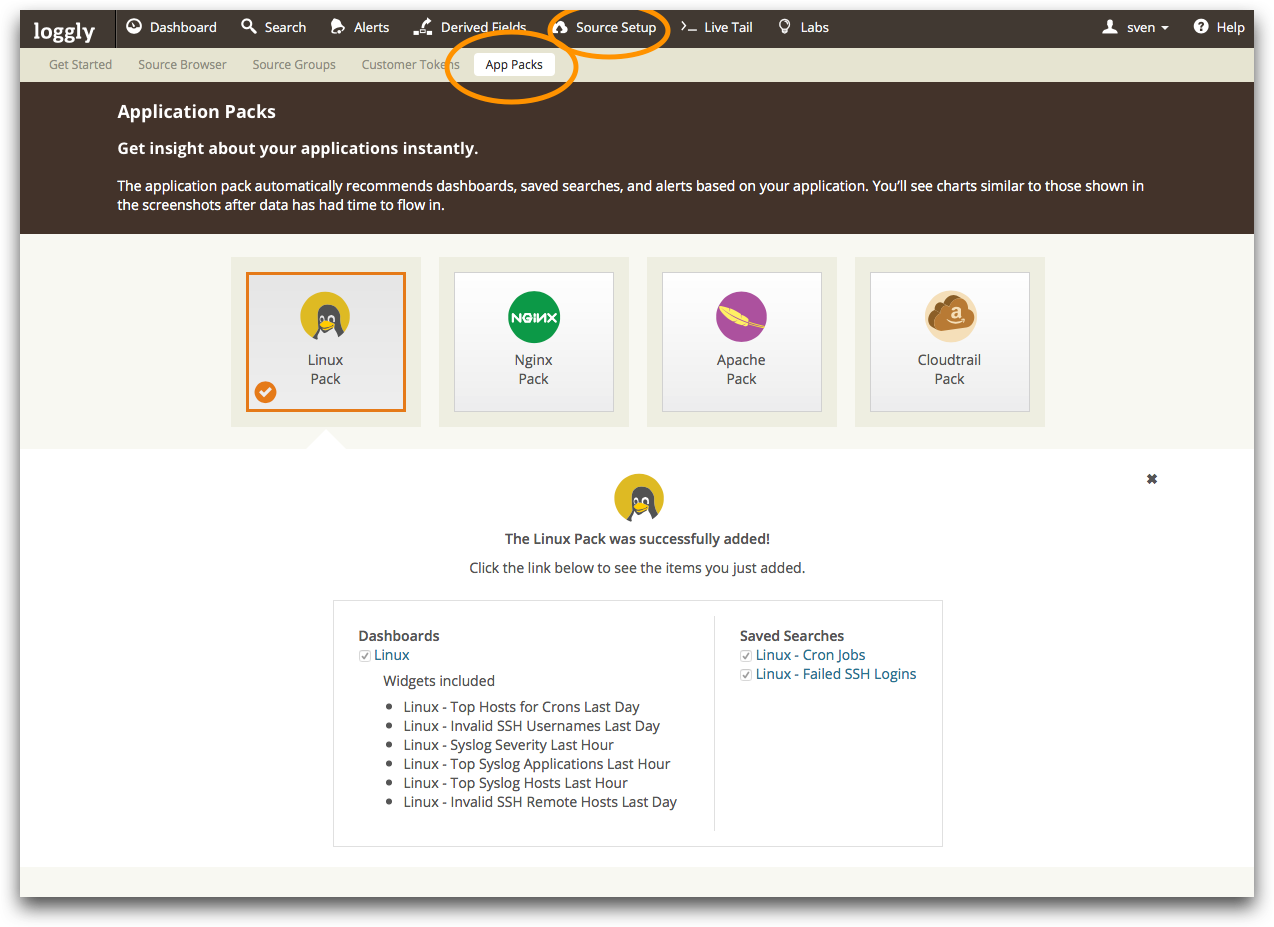Open Dashboard from the top navigation
The image size is (1274, 927).
(171, 27)
